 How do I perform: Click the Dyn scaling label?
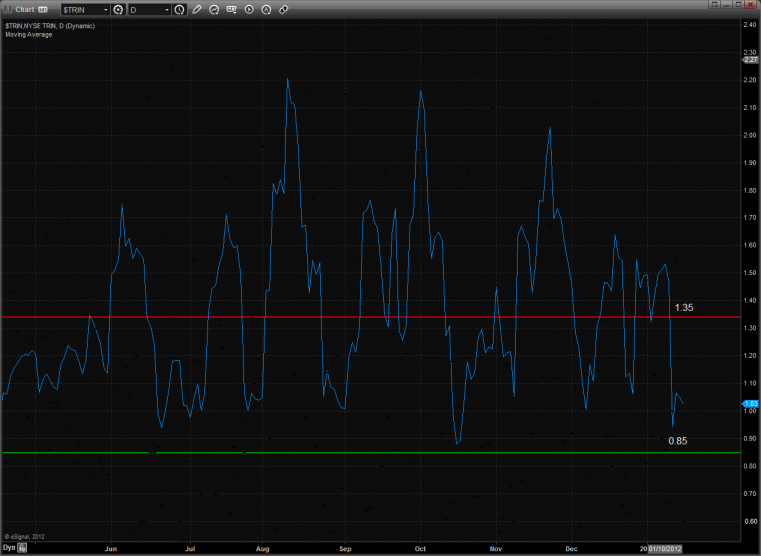pyautogui.click(x=9, y=548)
